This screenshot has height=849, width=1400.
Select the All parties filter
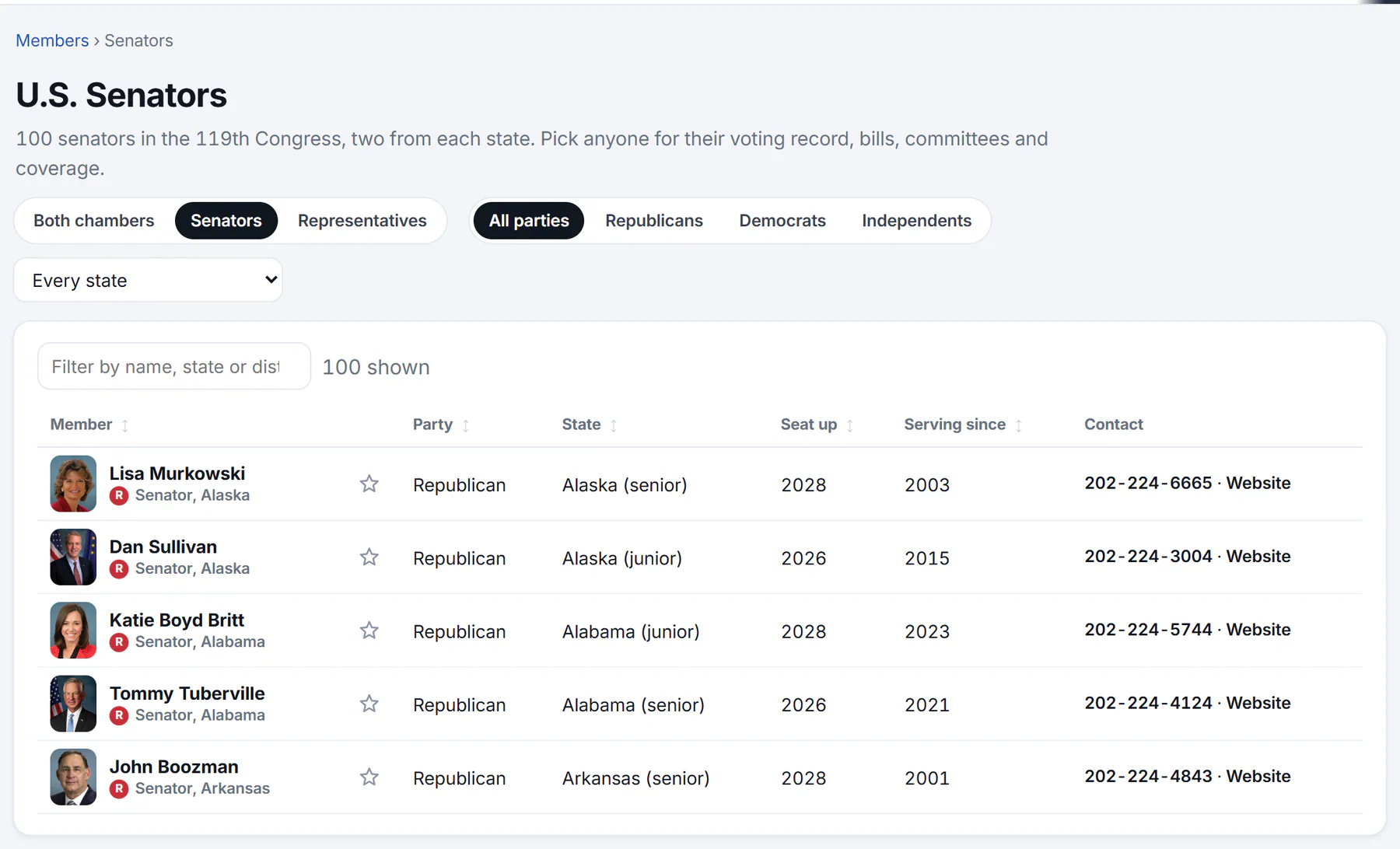pyautogui.click(x=529, y=221)
